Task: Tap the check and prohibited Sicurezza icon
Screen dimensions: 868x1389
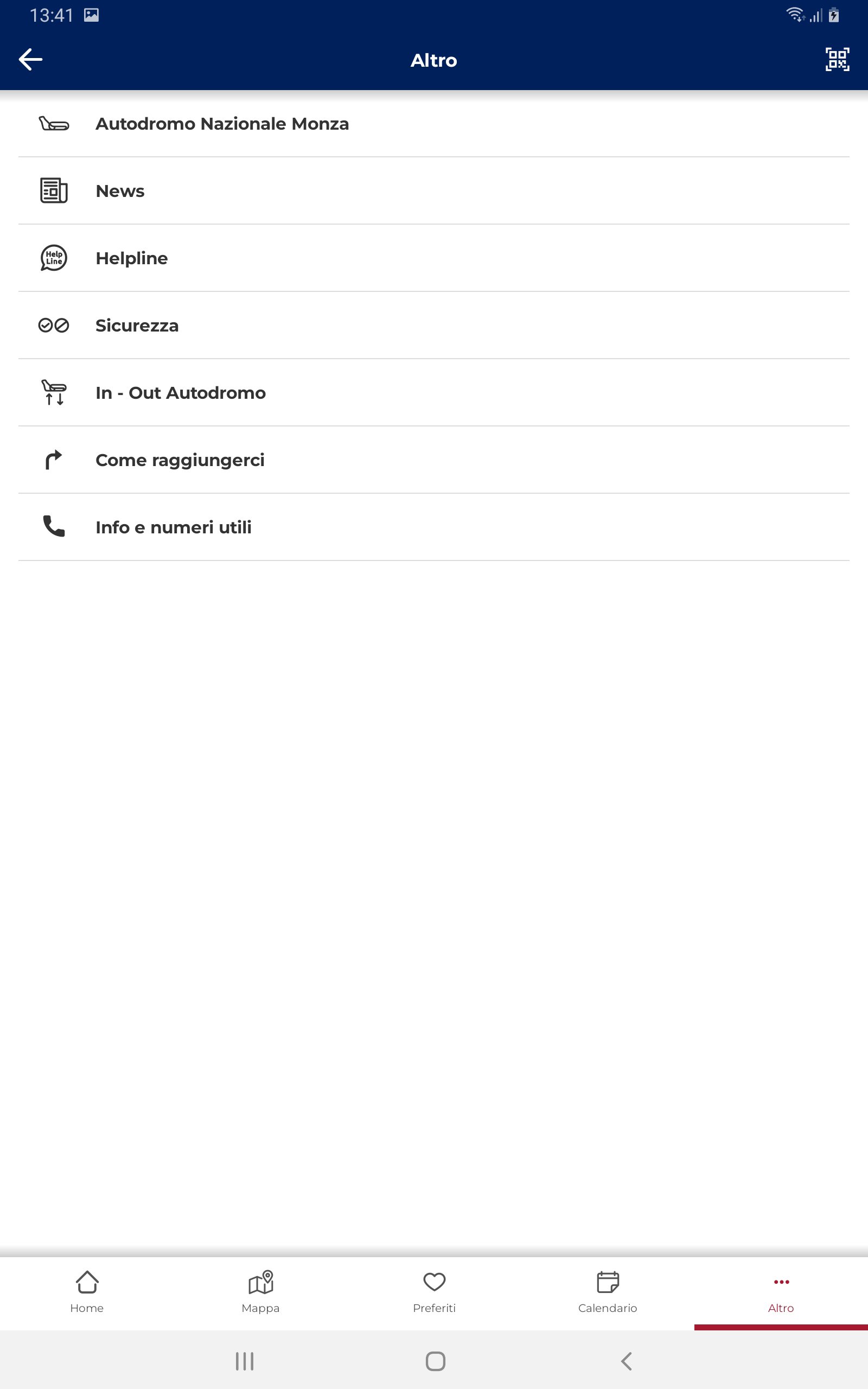Action: [54, 326]
